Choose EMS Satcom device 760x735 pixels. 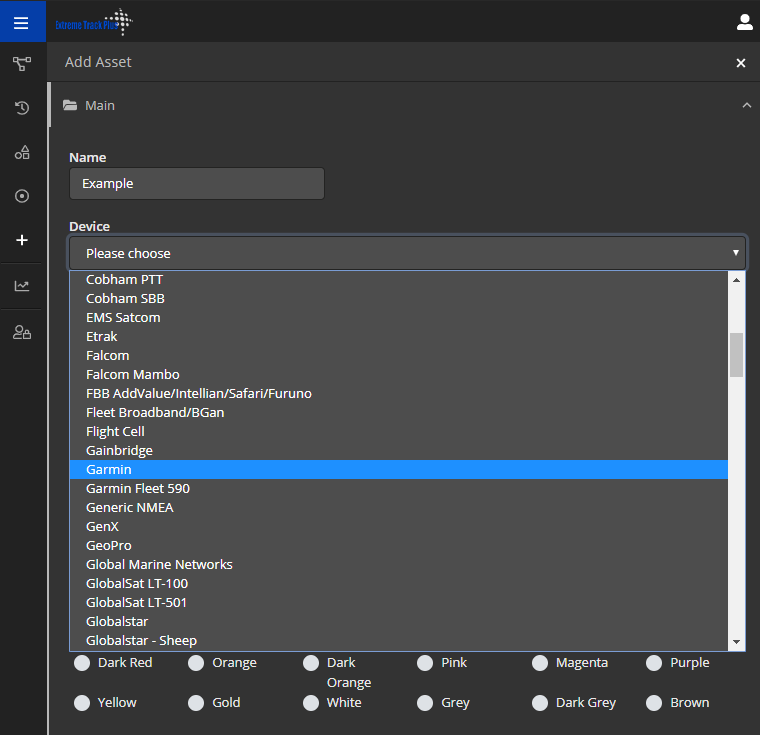(398, 318)
